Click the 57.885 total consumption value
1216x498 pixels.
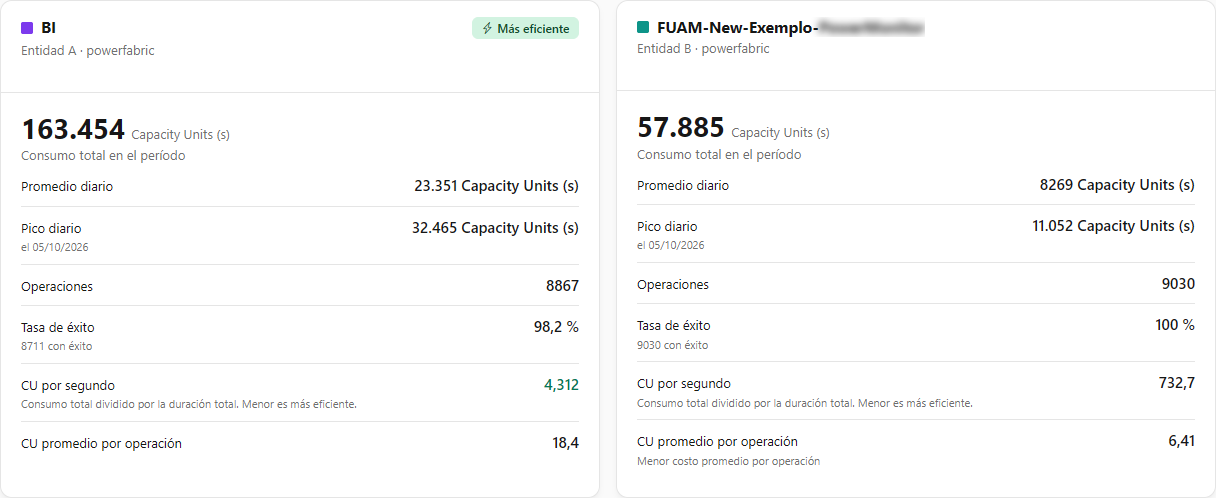pos(681,128)
